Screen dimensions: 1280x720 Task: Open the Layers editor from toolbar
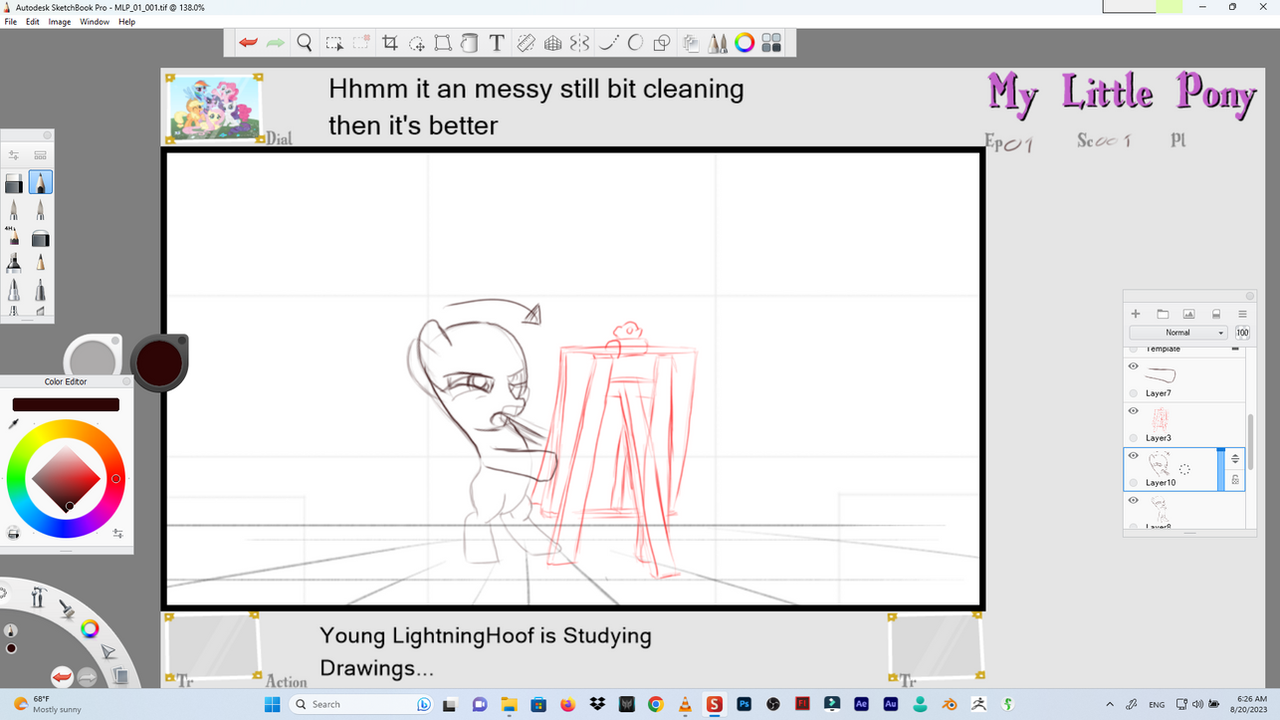tap(691, 43)
